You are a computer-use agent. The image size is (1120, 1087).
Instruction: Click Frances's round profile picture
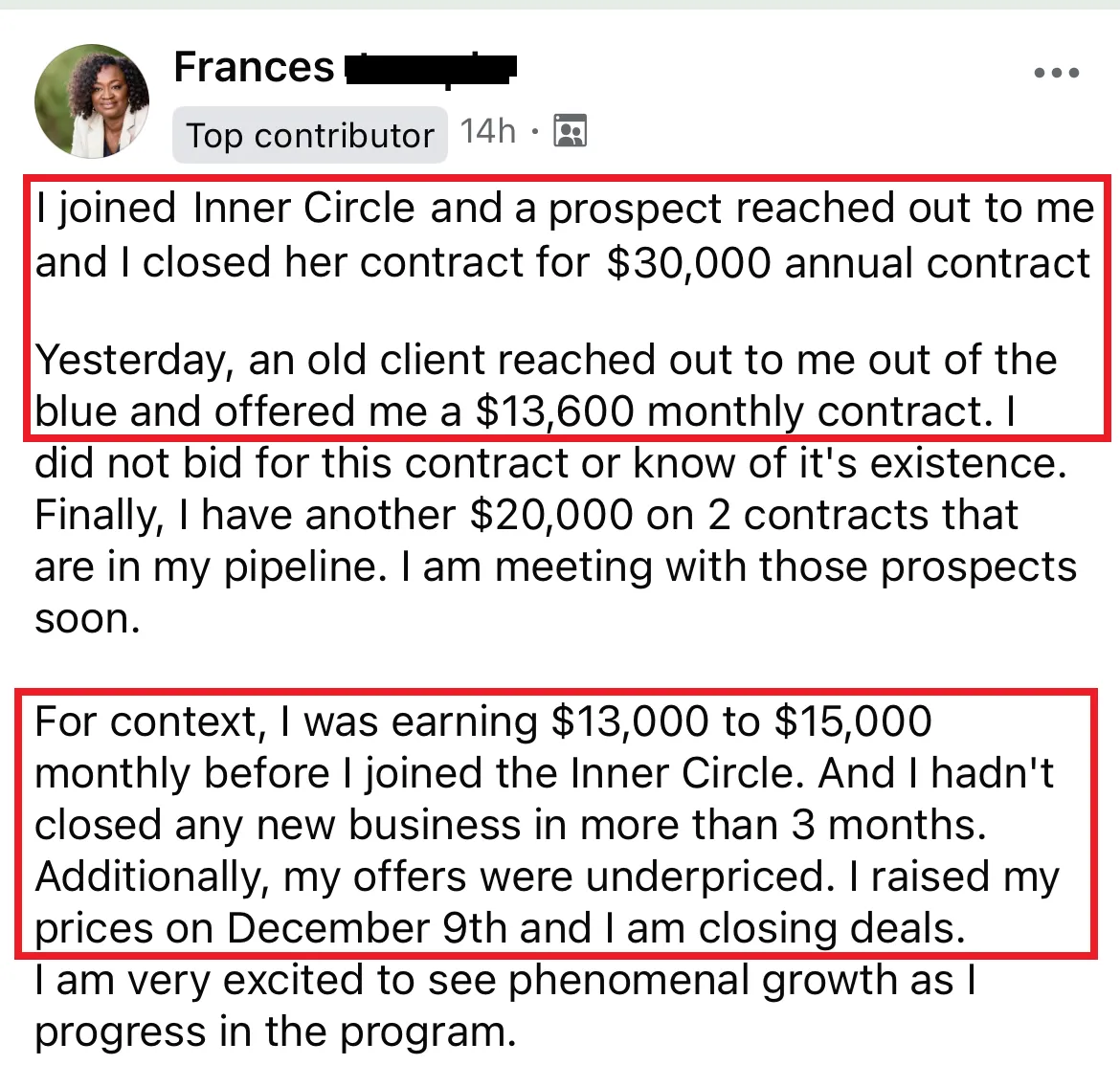92,100
